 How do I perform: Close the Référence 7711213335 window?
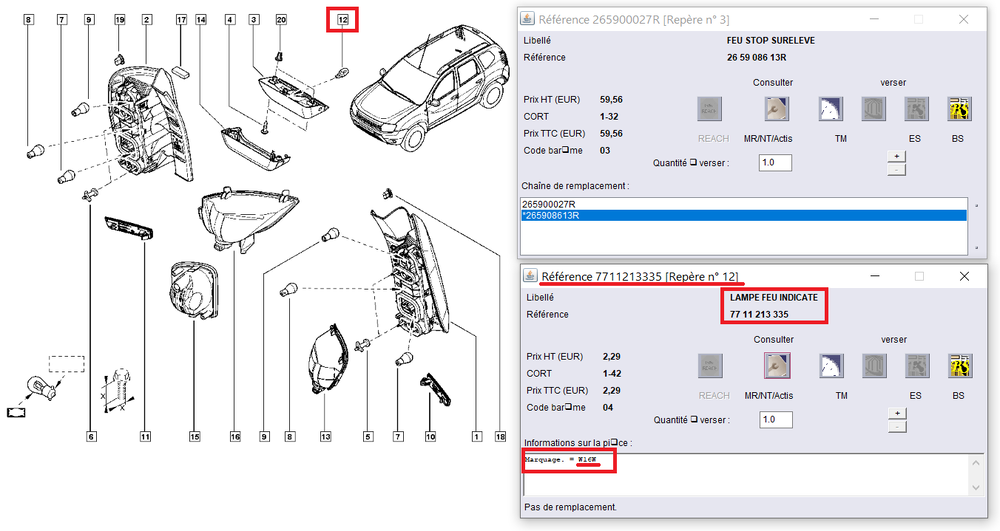[964, 276]
